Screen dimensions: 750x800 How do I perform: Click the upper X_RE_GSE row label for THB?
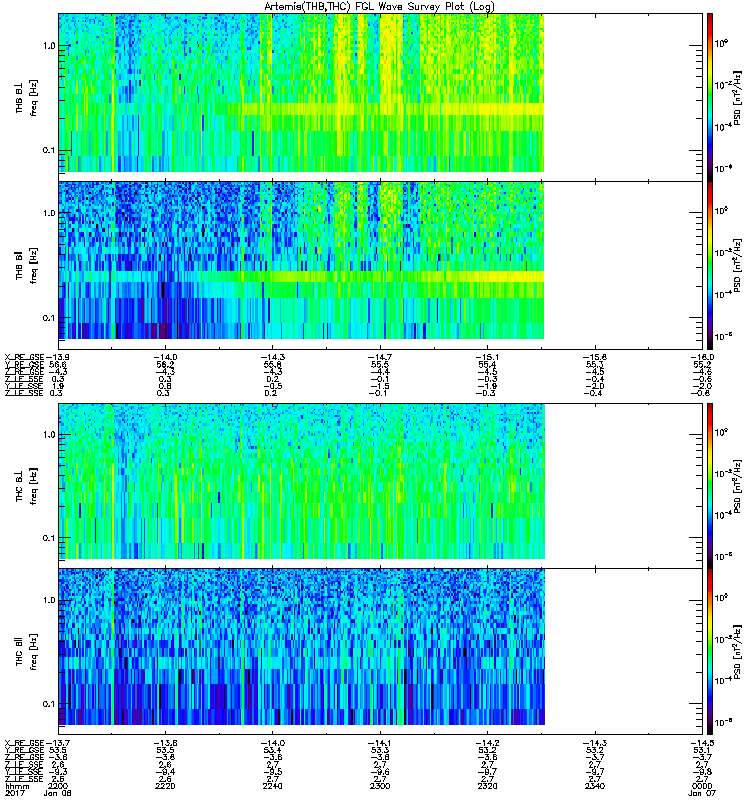coord(24,357)
